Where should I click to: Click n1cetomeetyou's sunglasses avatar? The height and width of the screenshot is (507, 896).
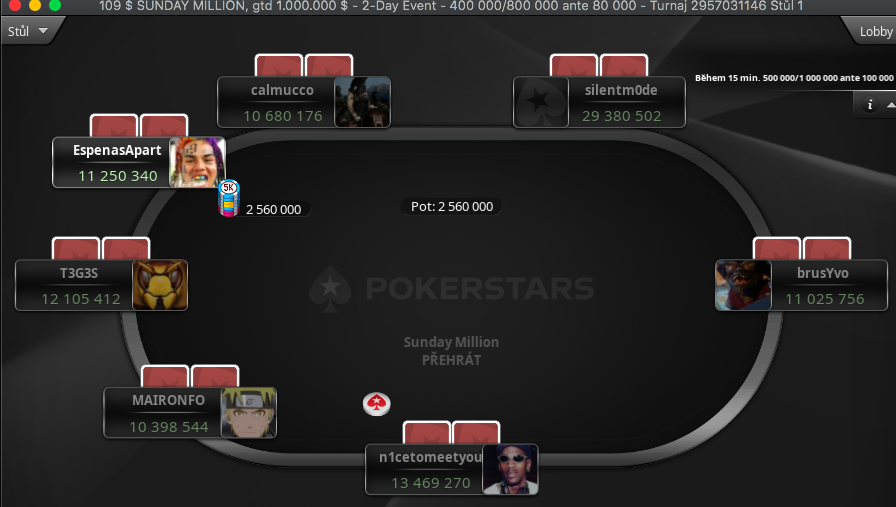pos(510,469)
